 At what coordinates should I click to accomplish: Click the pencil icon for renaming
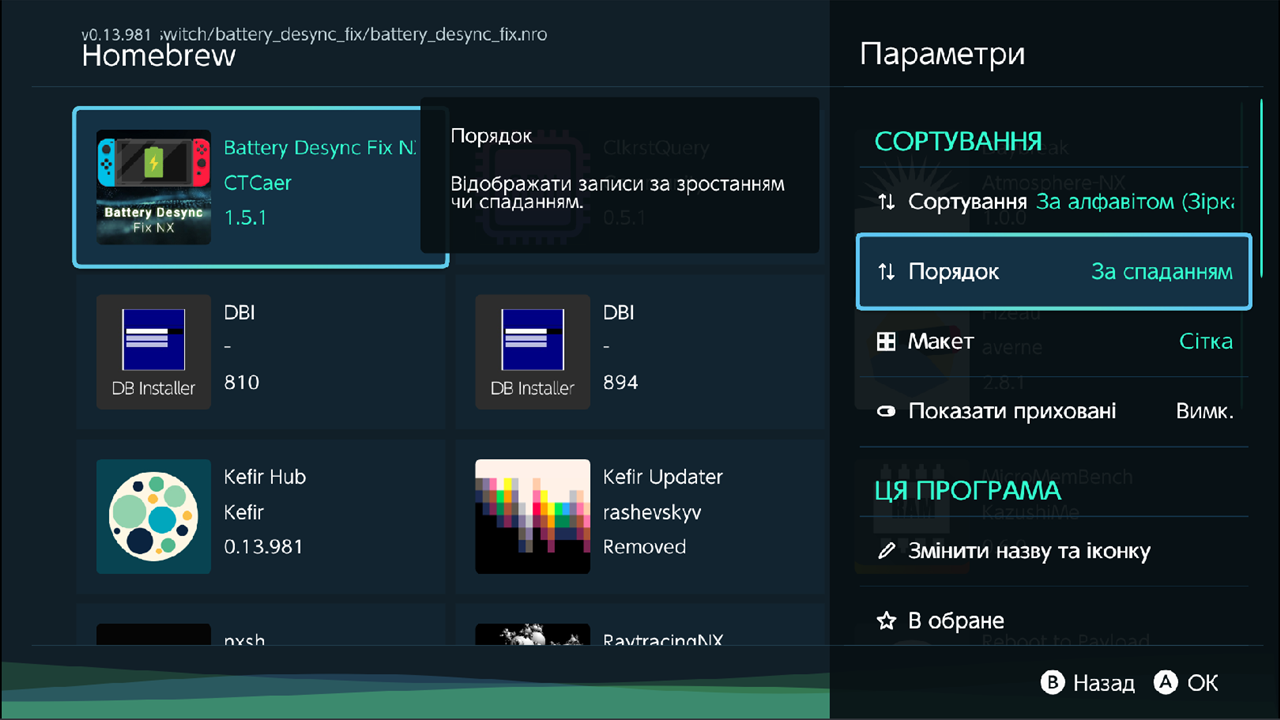886,551
